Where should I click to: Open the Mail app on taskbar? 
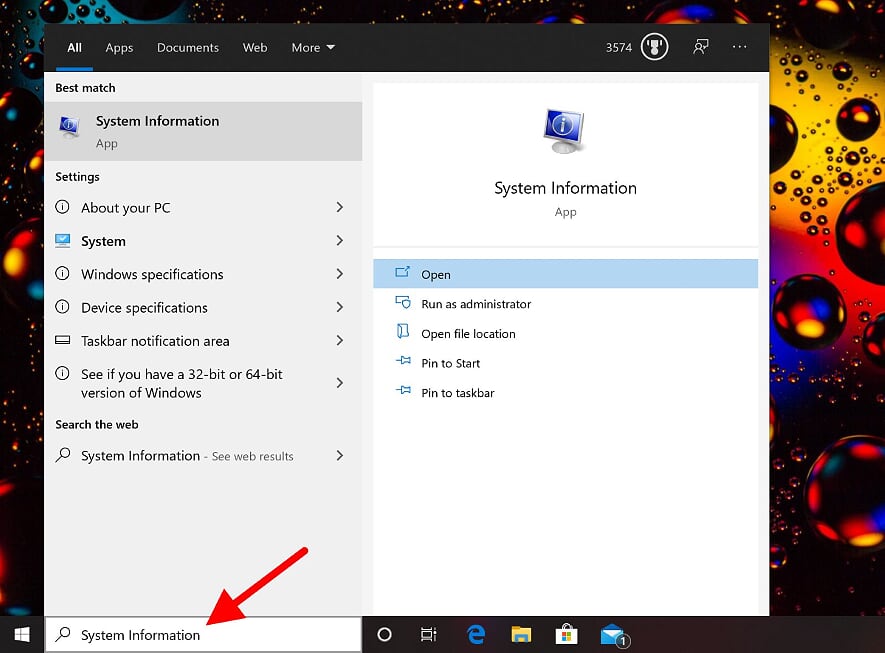coord(612,635)
